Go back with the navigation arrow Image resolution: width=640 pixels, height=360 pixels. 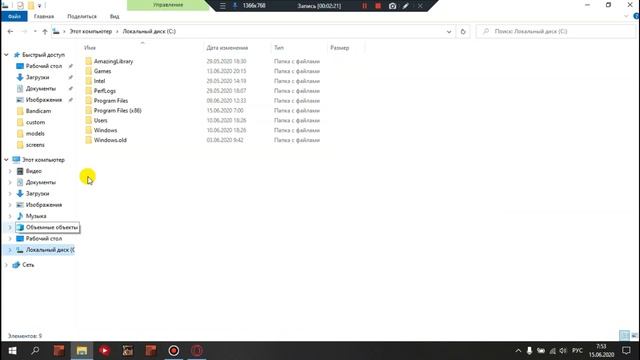pos(11,31)
